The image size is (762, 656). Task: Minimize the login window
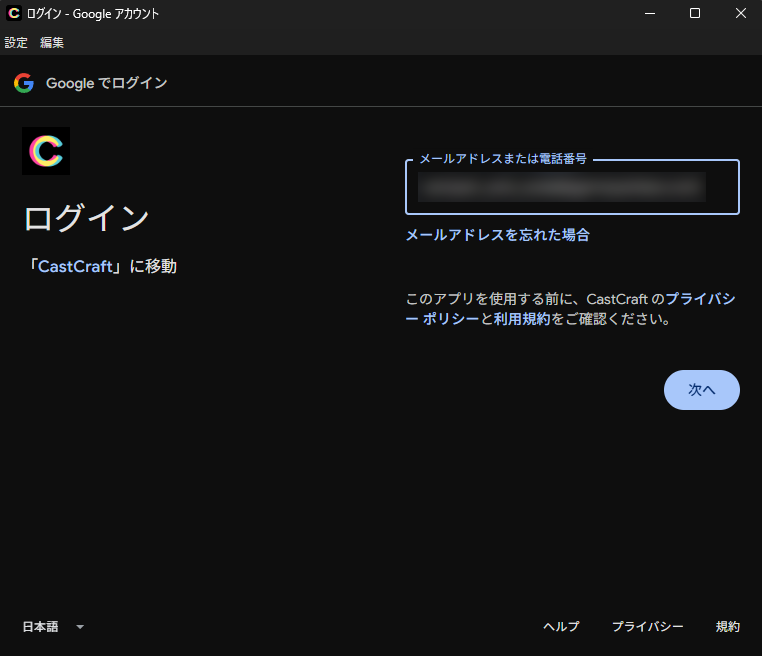(650, 14)
